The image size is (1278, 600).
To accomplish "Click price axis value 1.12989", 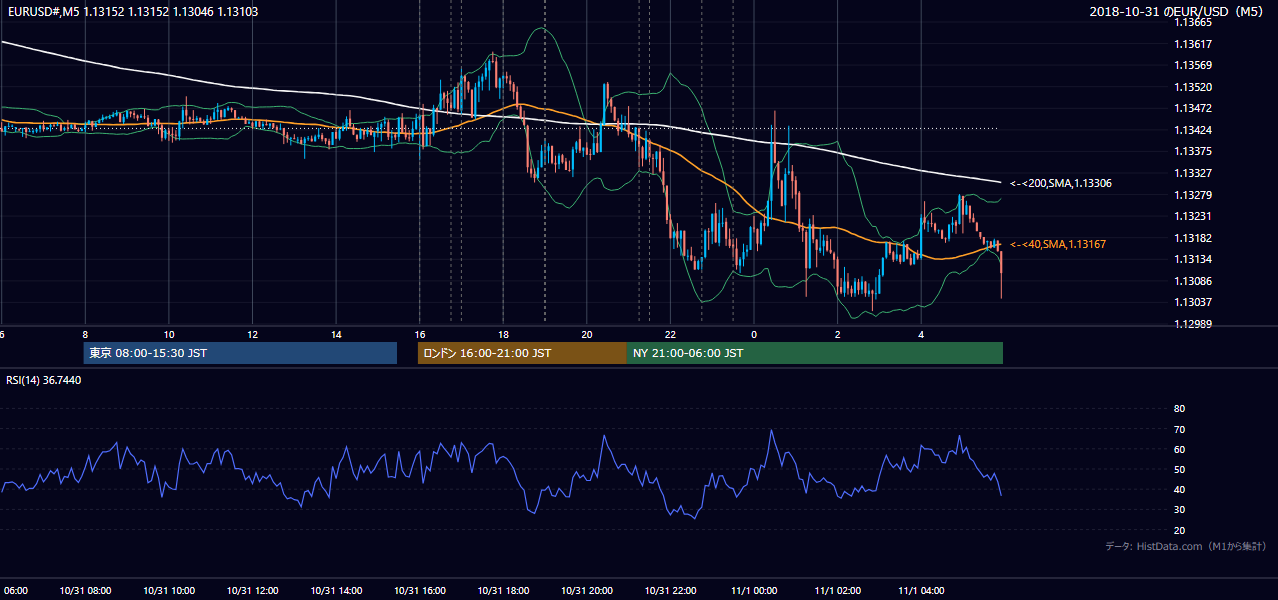I will [x=1195, y=324].
